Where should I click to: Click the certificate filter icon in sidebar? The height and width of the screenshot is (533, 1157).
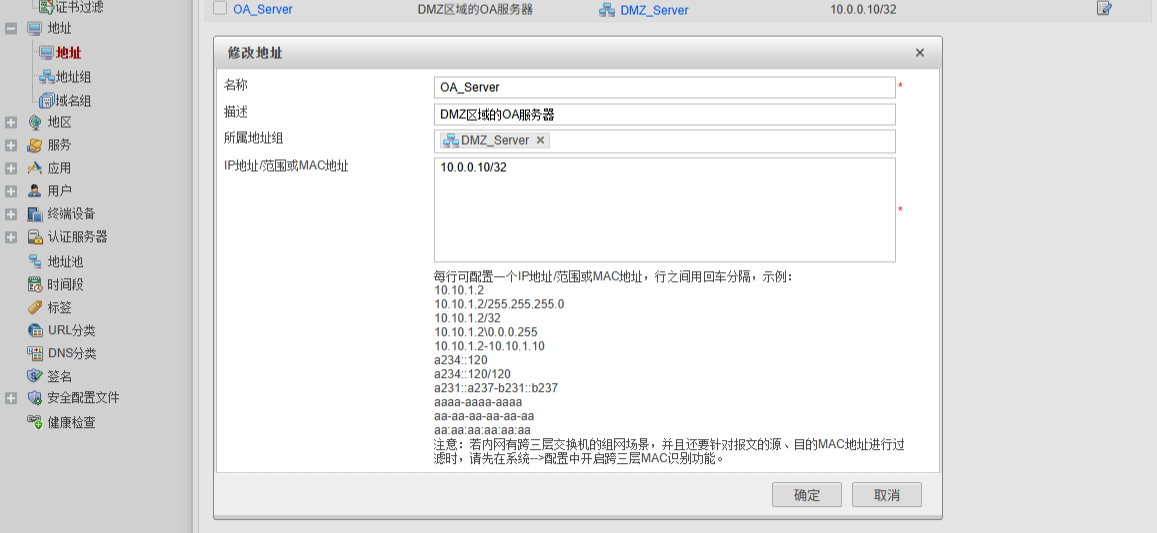[x=46, y=7]
